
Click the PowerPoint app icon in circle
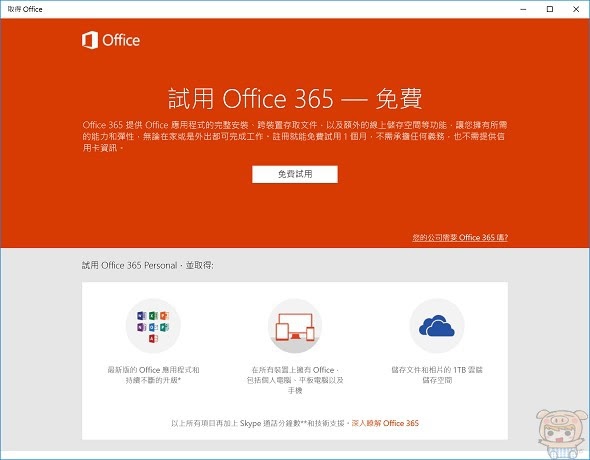coord(164,316)
